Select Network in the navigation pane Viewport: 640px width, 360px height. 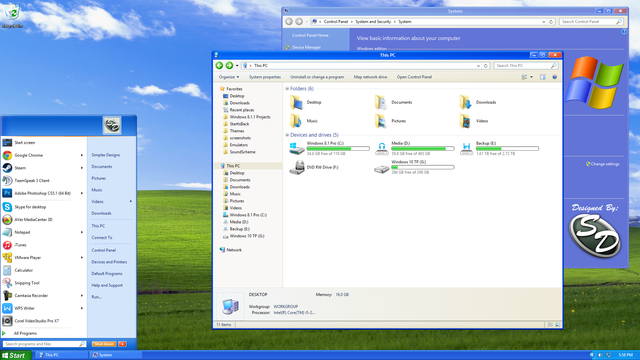pos(233,250)
